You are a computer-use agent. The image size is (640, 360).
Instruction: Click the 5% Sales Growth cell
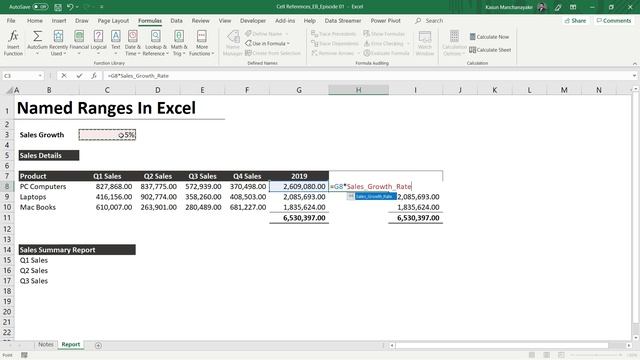(107, 135)
